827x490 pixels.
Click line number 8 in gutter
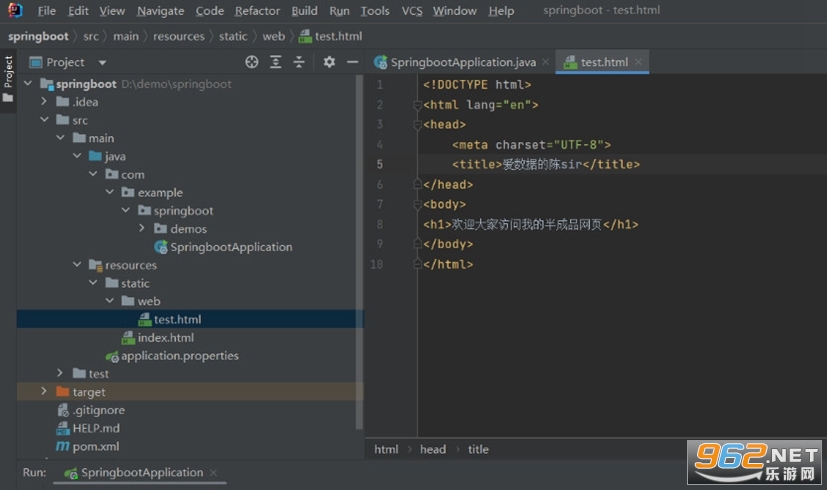[x=380, y=225]
